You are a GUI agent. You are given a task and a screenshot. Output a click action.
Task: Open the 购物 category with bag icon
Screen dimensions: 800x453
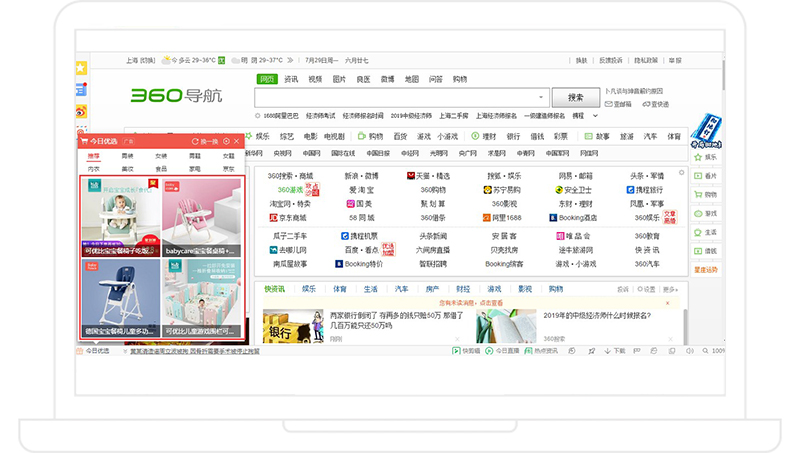pos(370,136)
